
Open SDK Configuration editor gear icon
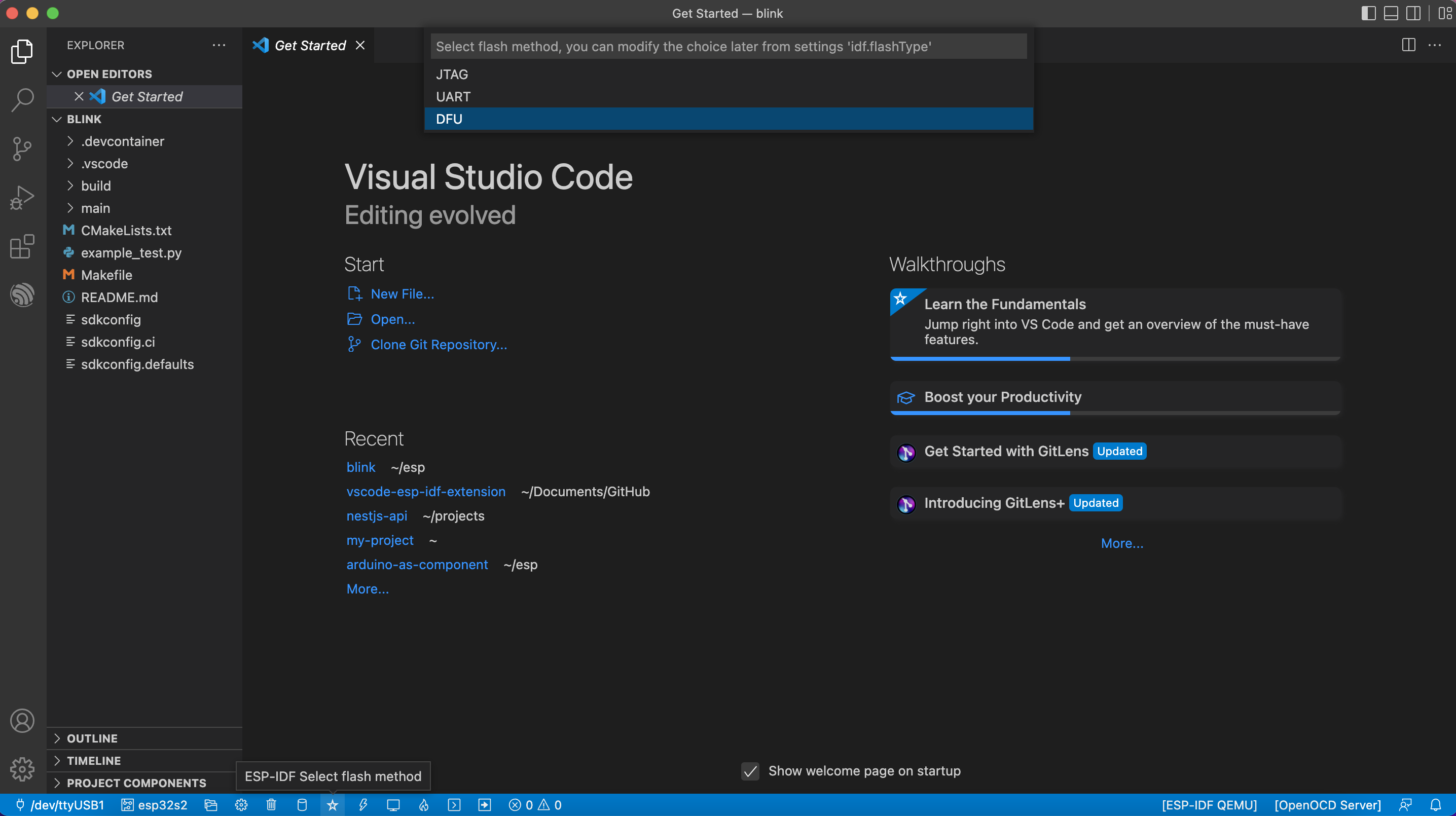[x=240, y=805]
